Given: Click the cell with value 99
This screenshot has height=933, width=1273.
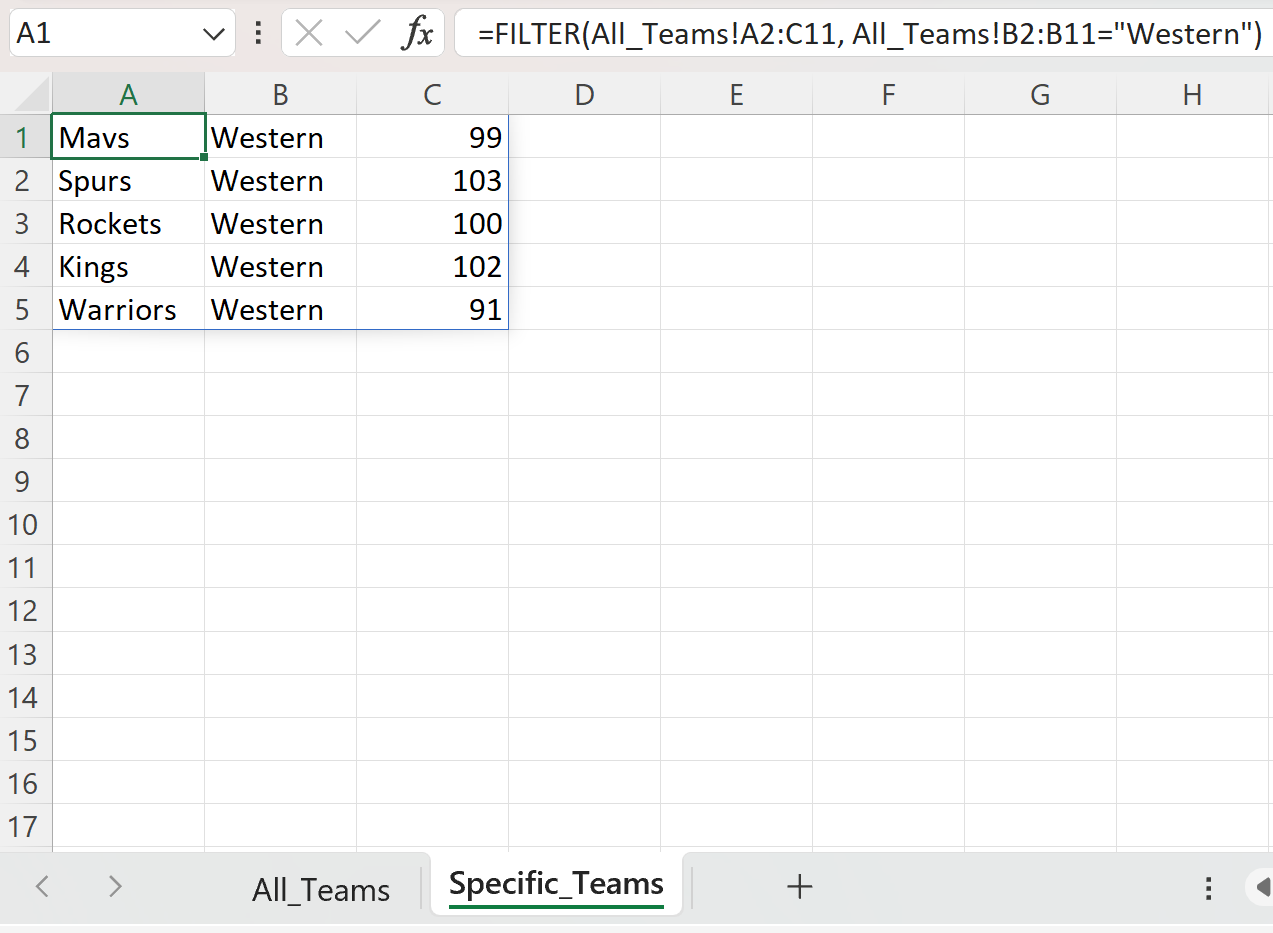Looking at the screenshot, I should click(x=432, y=137).
